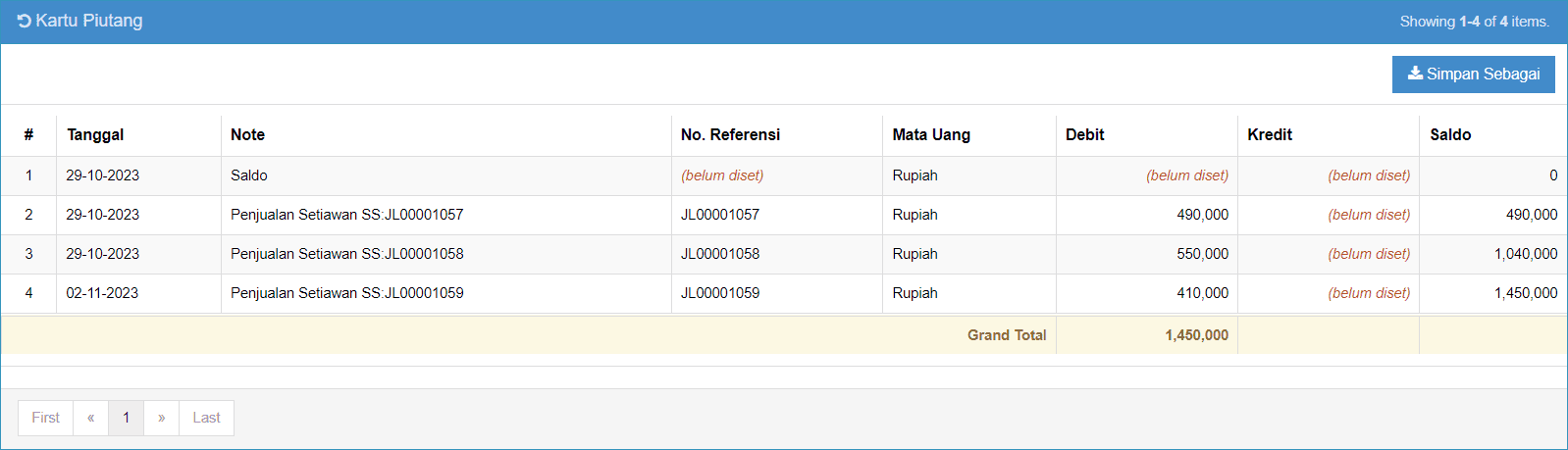This screenshot has height=450, width=1568.
Task: Click the Kredit column header
Action: pyautogui.click(x=1270, y=135)
